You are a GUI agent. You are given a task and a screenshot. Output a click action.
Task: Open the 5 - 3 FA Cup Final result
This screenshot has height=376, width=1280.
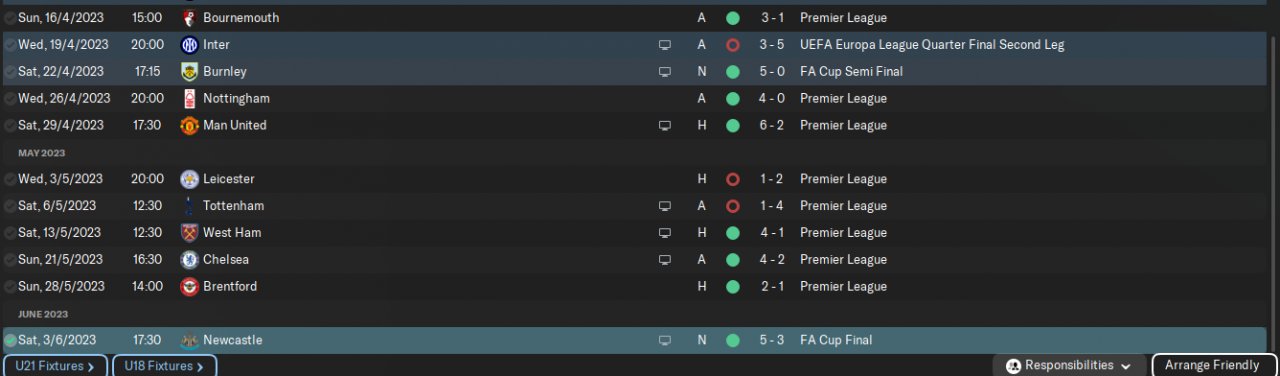771,341
